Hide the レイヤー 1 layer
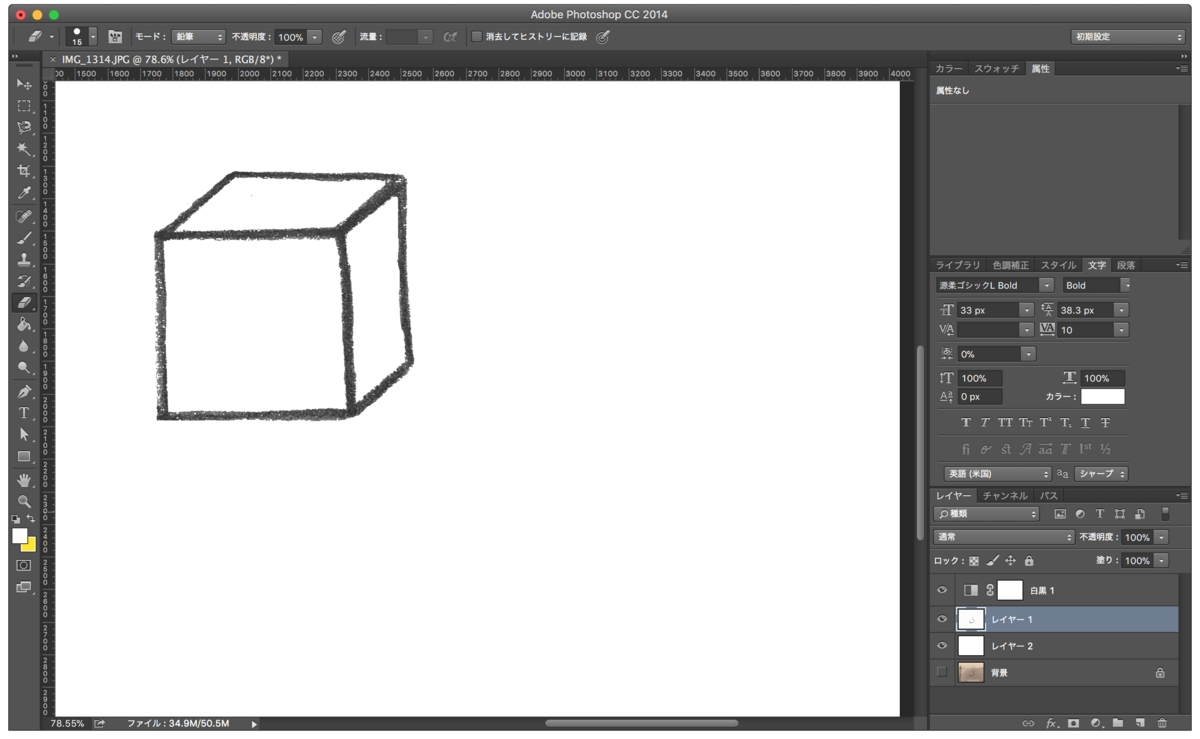 pyautogui.click(x=942, y=619)
